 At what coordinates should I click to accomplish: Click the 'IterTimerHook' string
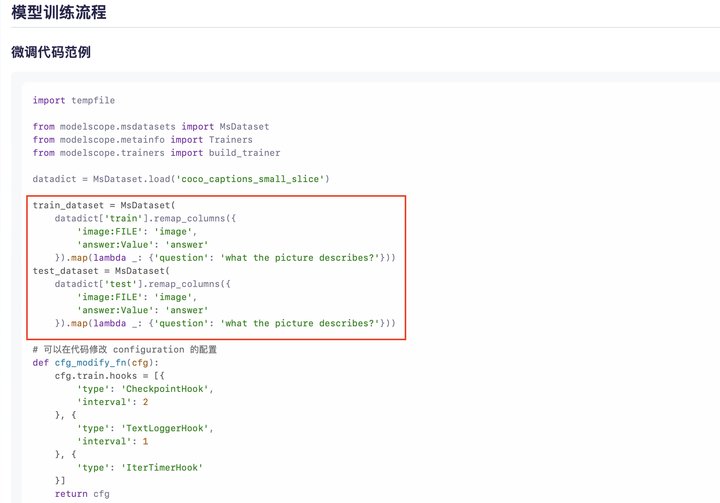166,468
